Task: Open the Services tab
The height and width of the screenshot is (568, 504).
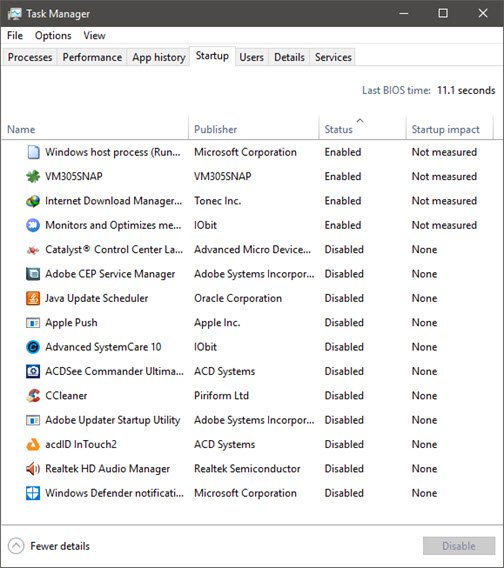Action: pyautogui.click(x=333, y=57)
